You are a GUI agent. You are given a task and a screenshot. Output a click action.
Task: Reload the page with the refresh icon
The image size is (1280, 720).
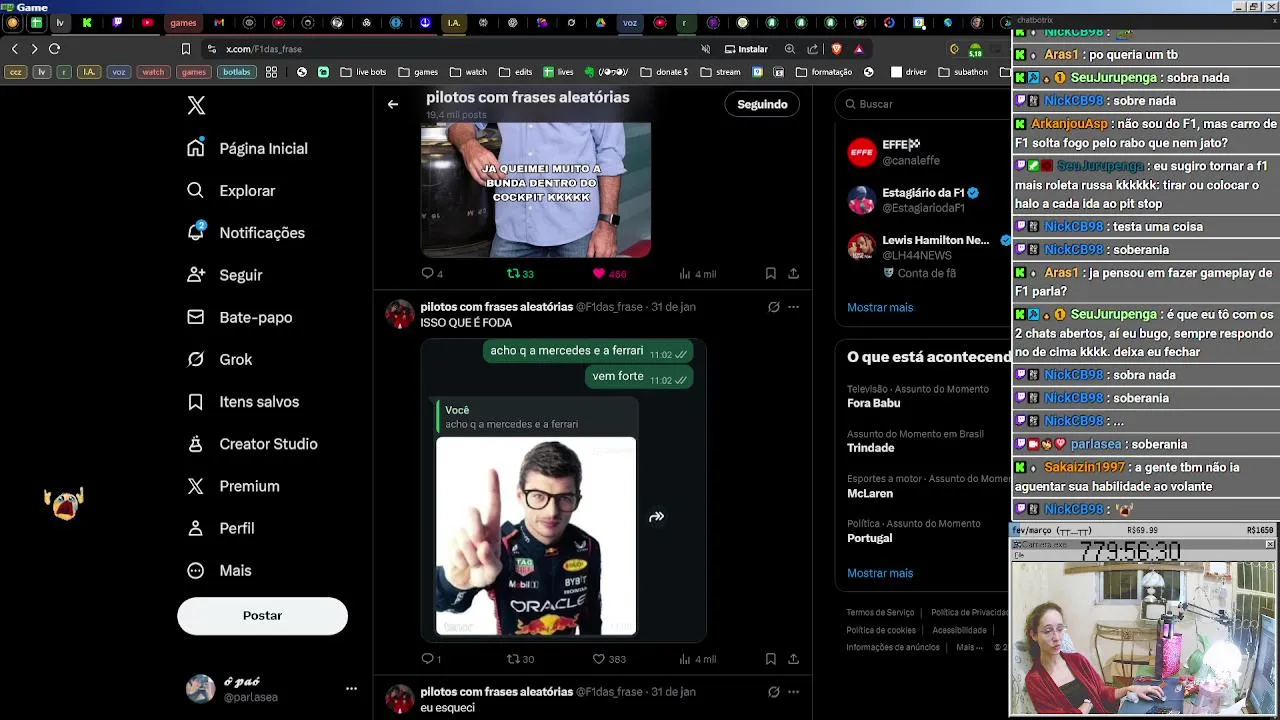[x=54, y=49]
